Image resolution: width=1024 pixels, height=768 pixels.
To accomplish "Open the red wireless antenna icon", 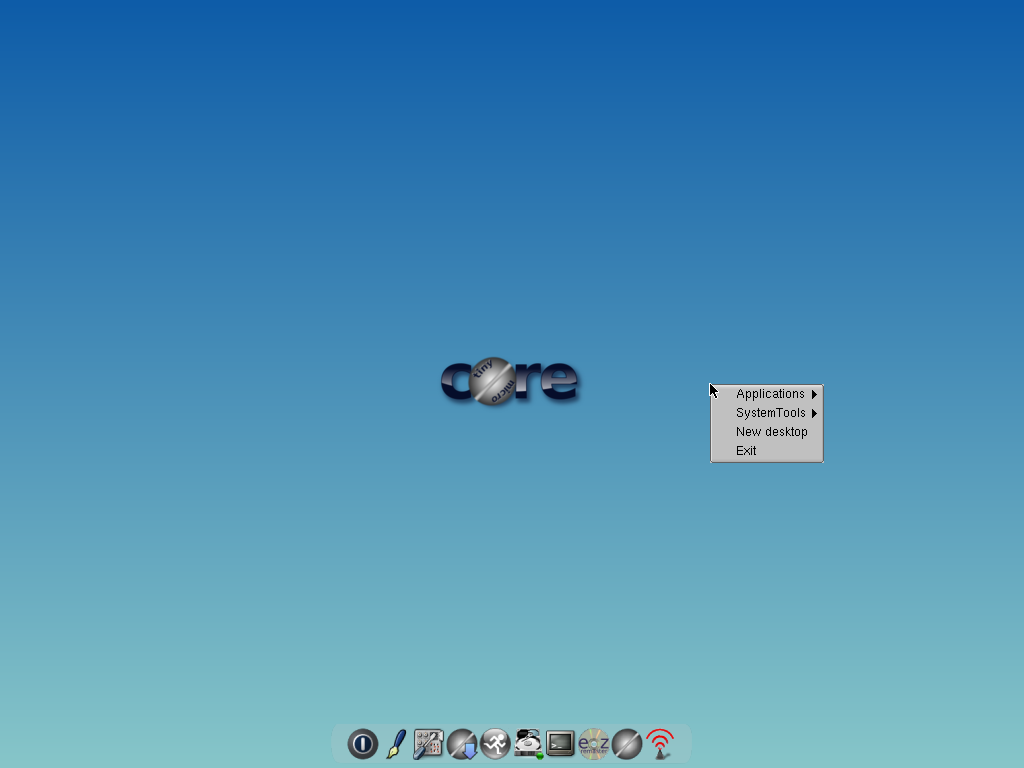I will pos(660,744).
